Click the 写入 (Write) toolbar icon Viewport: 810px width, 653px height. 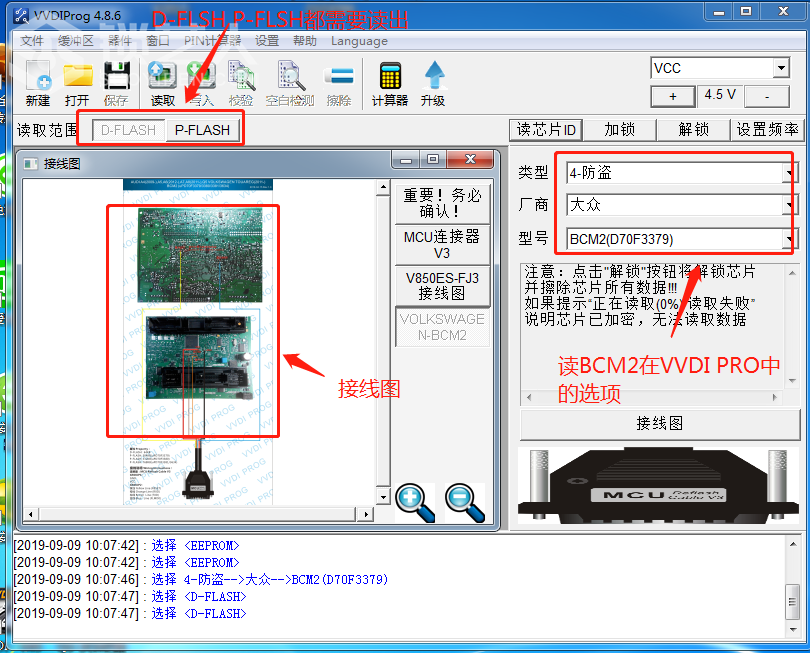click(x=201, y=83)
